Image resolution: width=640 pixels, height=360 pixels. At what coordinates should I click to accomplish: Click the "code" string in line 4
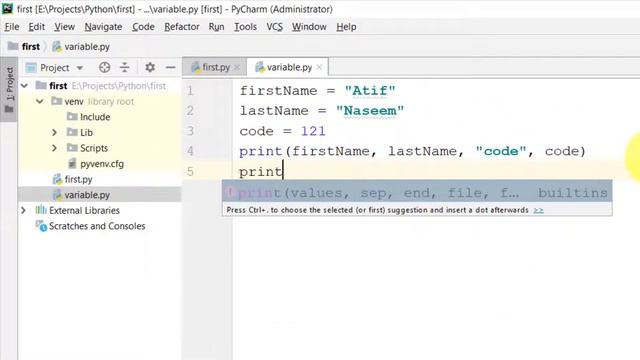pyautogui.click(x=501, y=151)
